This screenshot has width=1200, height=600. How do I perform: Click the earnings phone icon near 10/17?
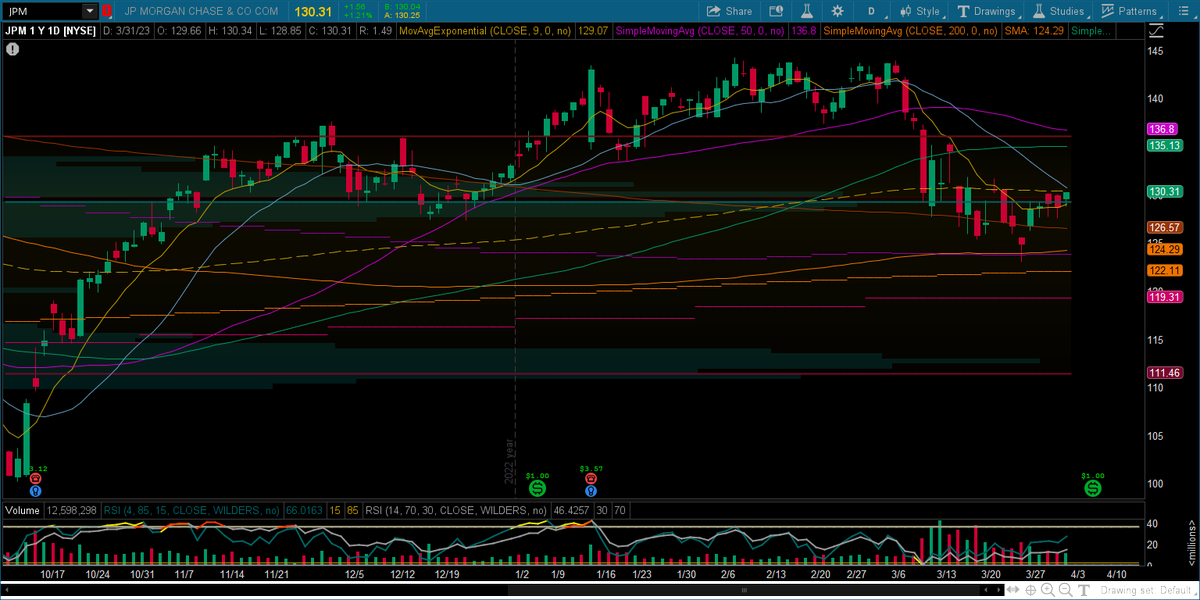(36, 479)
